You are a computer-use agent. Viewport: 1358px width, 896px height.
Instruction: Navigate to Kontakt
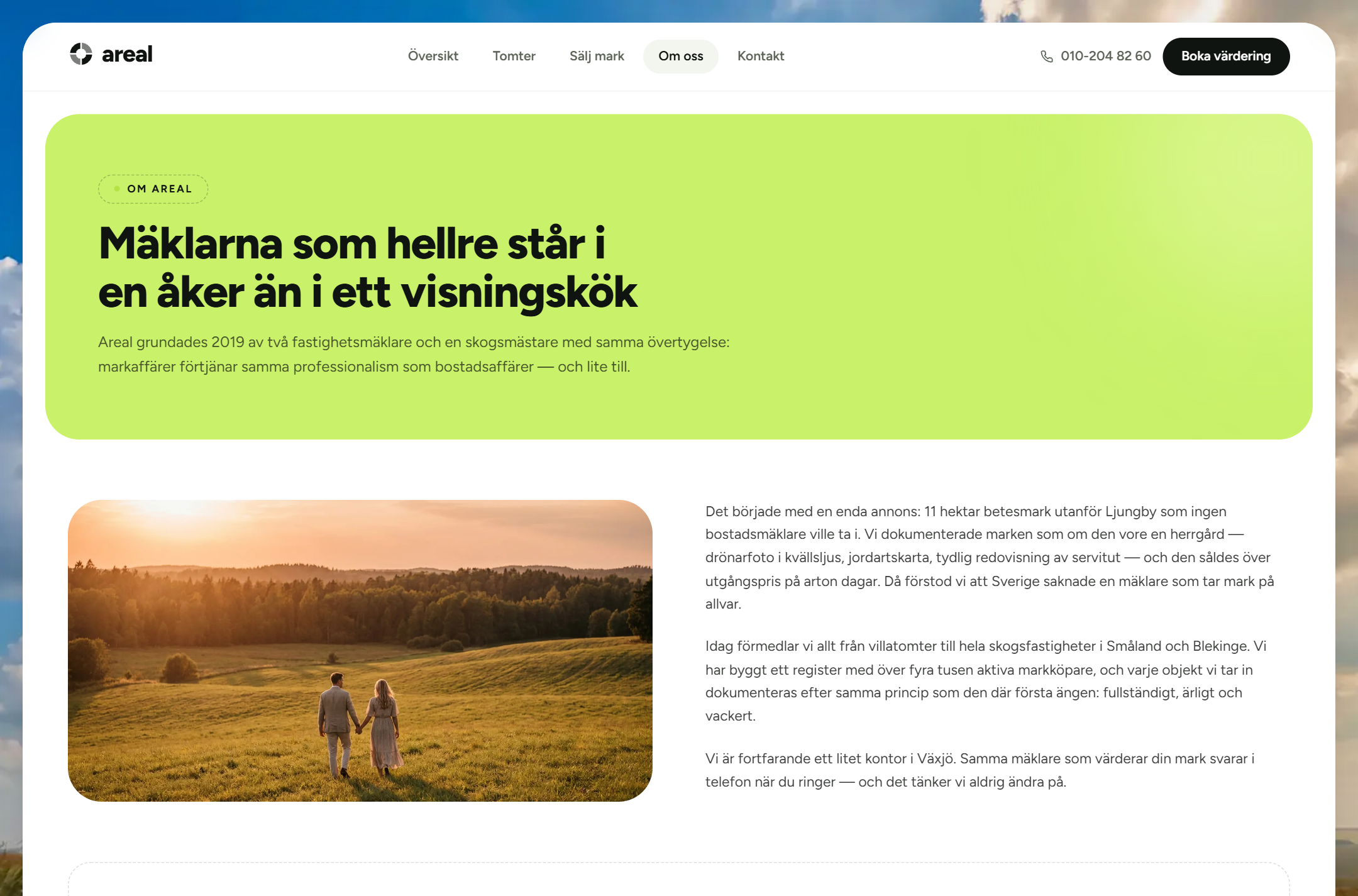tap(761, 56)
